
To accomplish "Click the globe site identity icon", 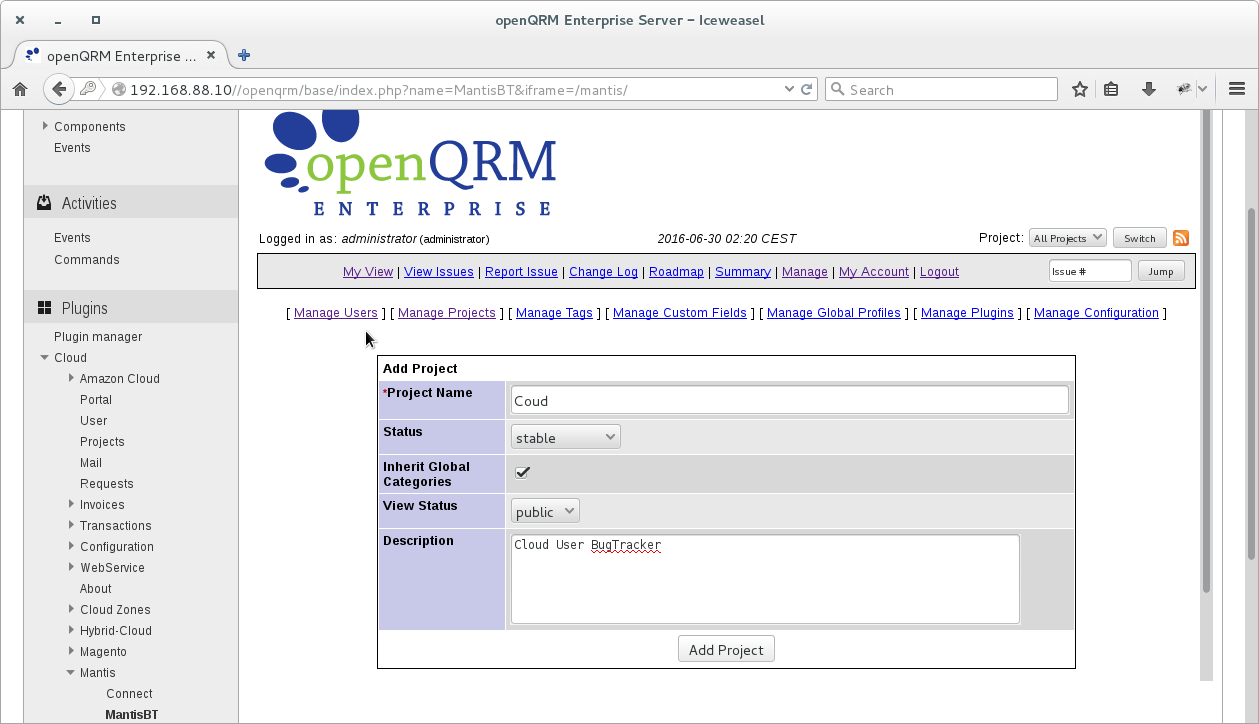I will click(x=119, y=89).
